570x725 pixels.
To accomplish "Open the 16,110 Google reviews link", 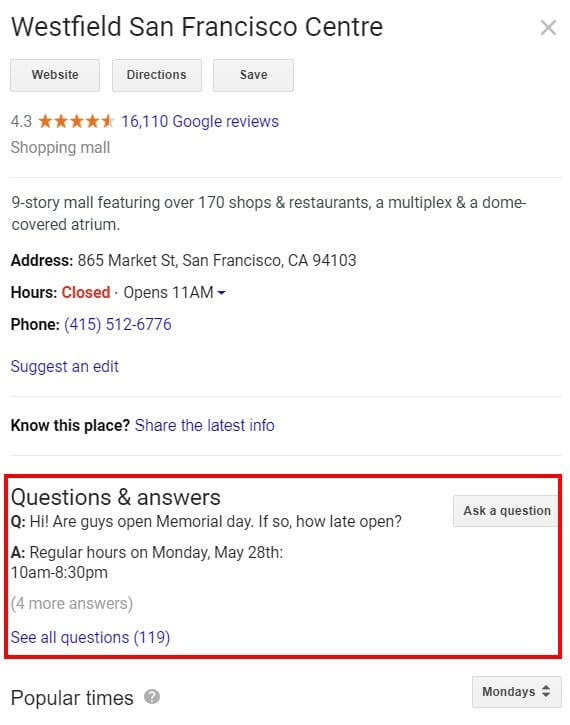I will coord(200,122).
